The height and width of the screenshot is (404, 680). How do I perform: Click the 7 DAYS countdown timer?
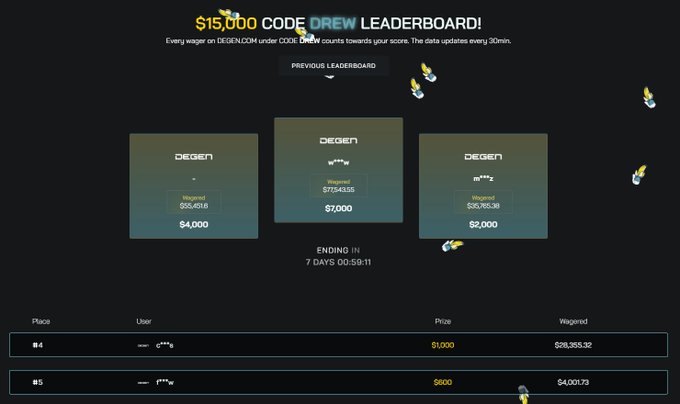[x=338, y=262]
